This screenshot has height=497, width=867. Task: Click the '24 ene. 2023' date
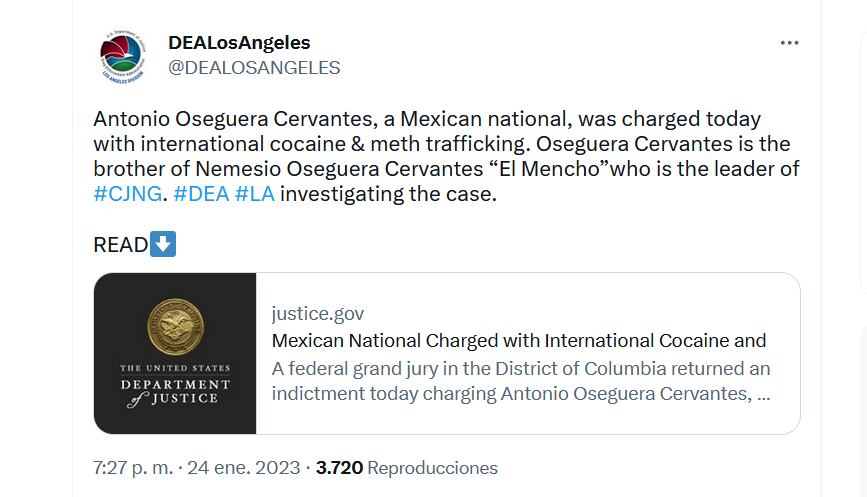point(243,467)
